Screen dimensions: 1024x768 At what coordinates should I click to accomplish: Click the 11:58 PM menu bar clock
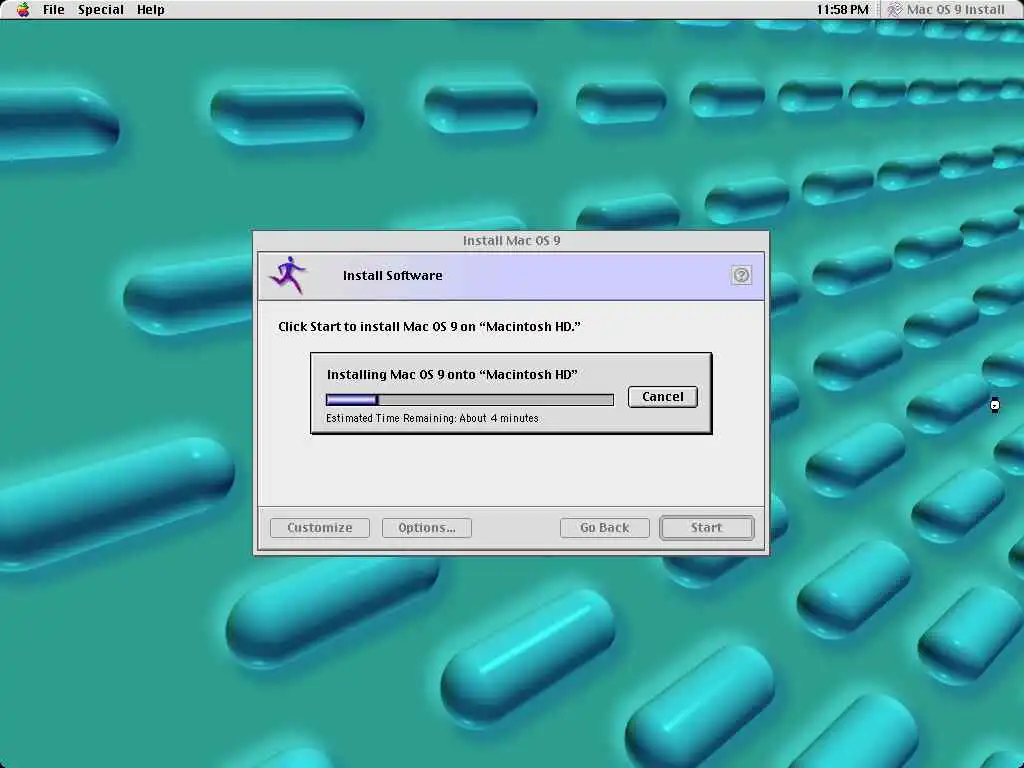pyautogui.click(x=842, y=10)
